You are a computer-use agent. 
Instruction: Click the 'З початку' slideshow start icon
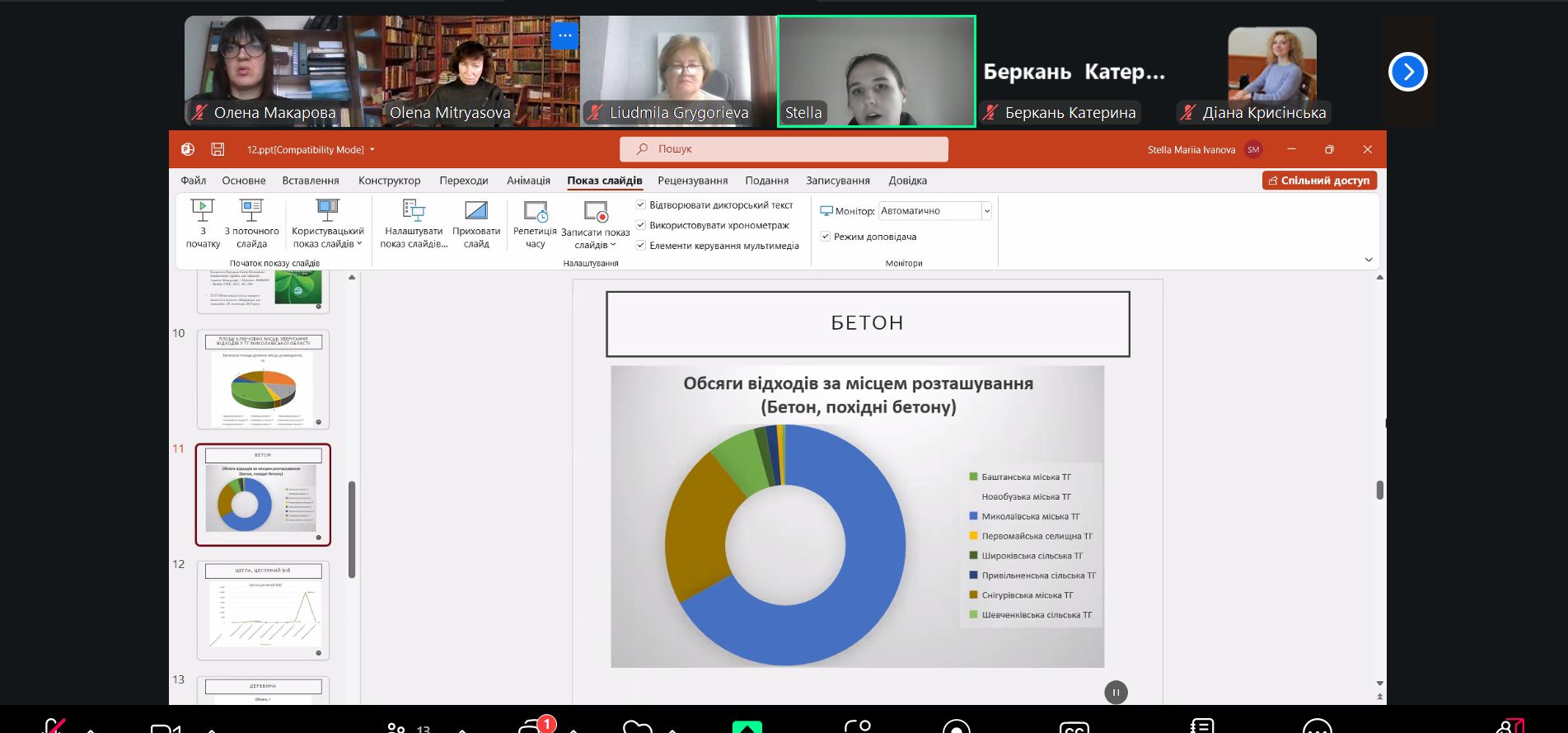click(202, 211)
